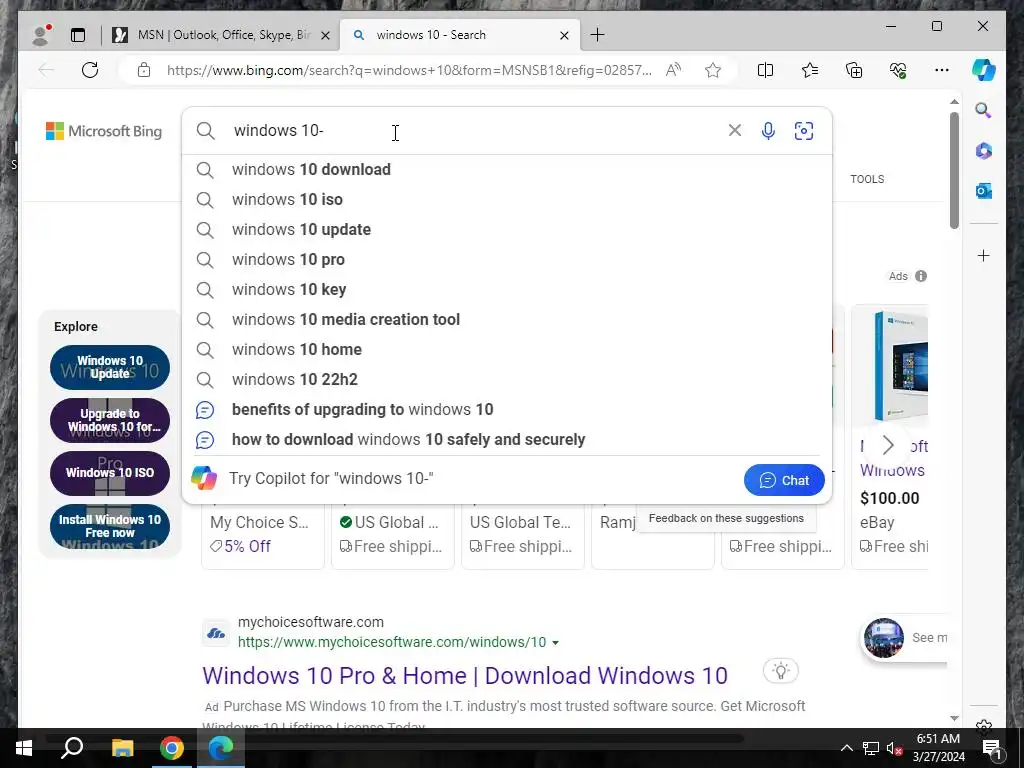Expand mychoicesoftware URL dropdown arrow

point(555,643)
